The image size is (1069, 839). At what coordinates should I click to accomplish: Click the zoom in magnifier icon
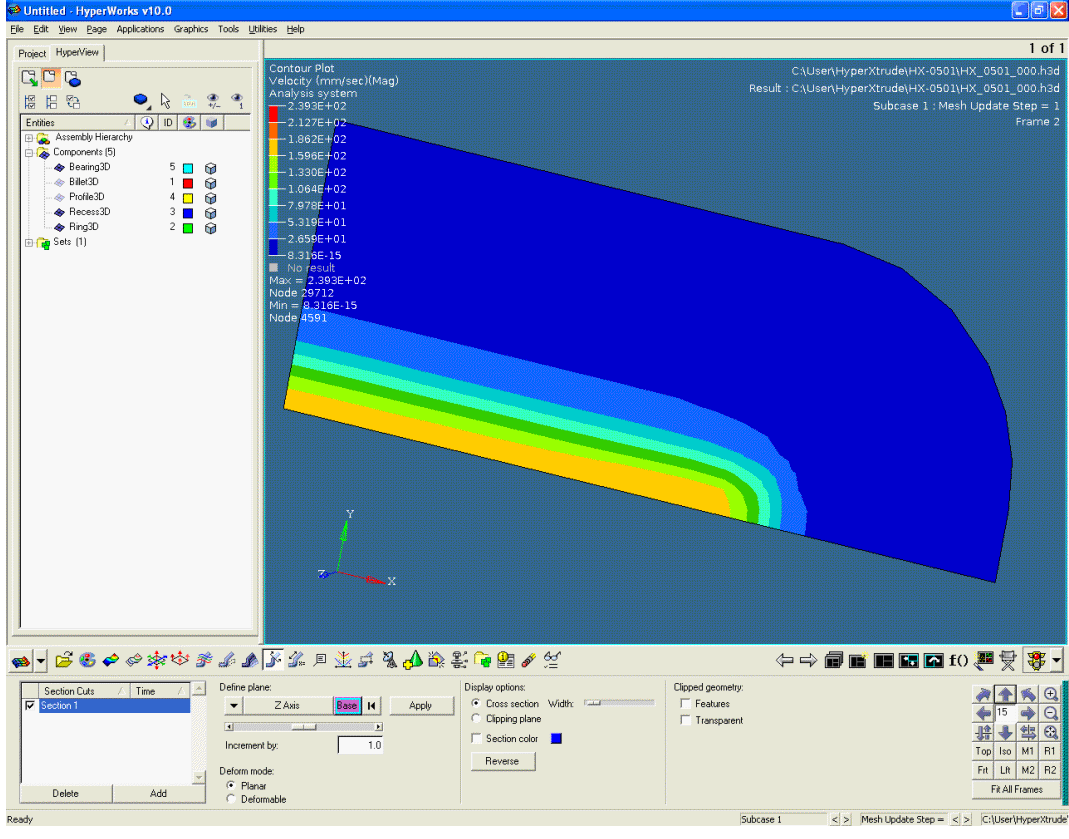point(1050,694)
